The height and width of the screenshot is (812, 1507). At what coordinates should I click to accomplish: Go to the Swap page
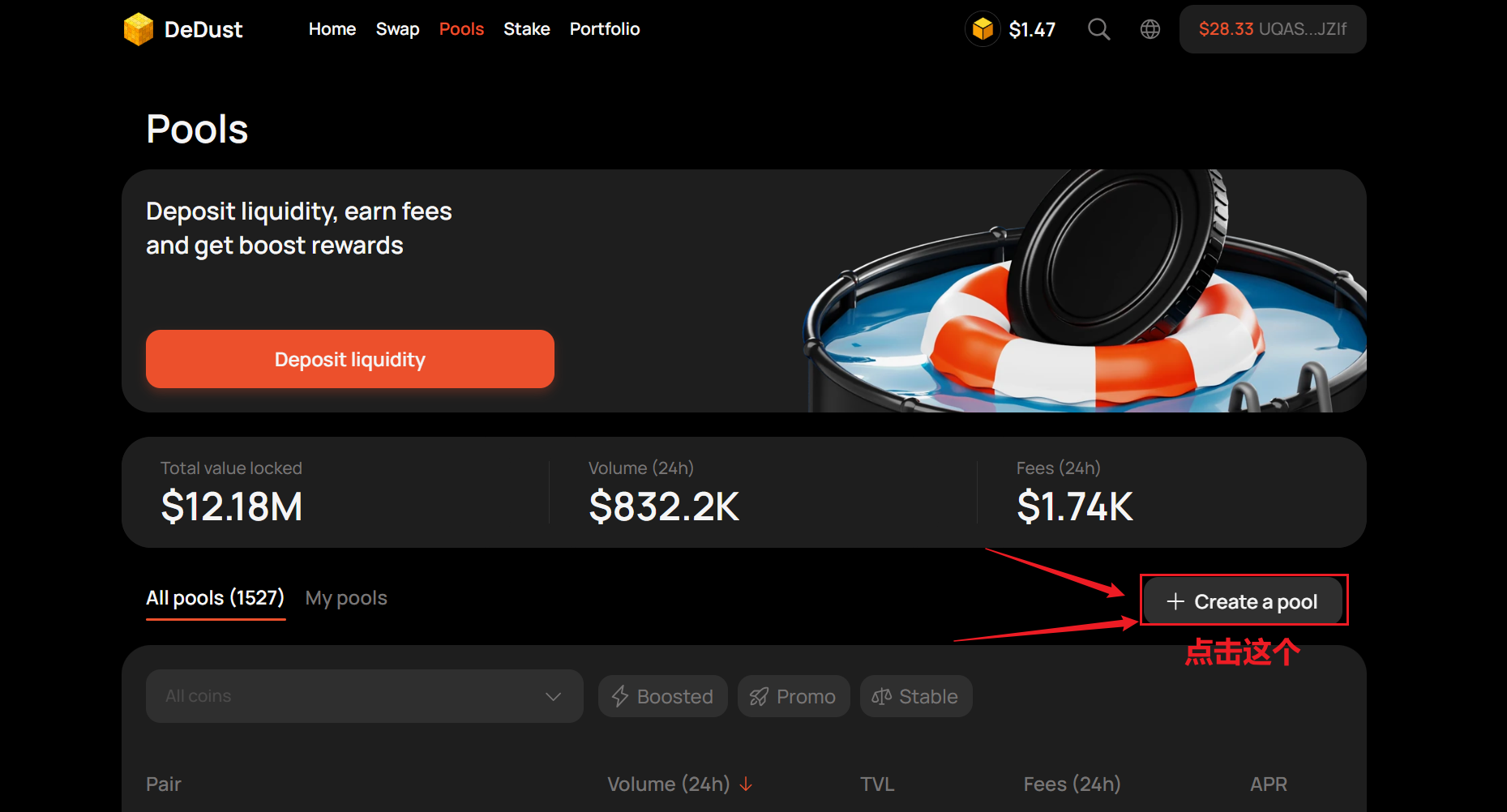(x=397, y=29)
